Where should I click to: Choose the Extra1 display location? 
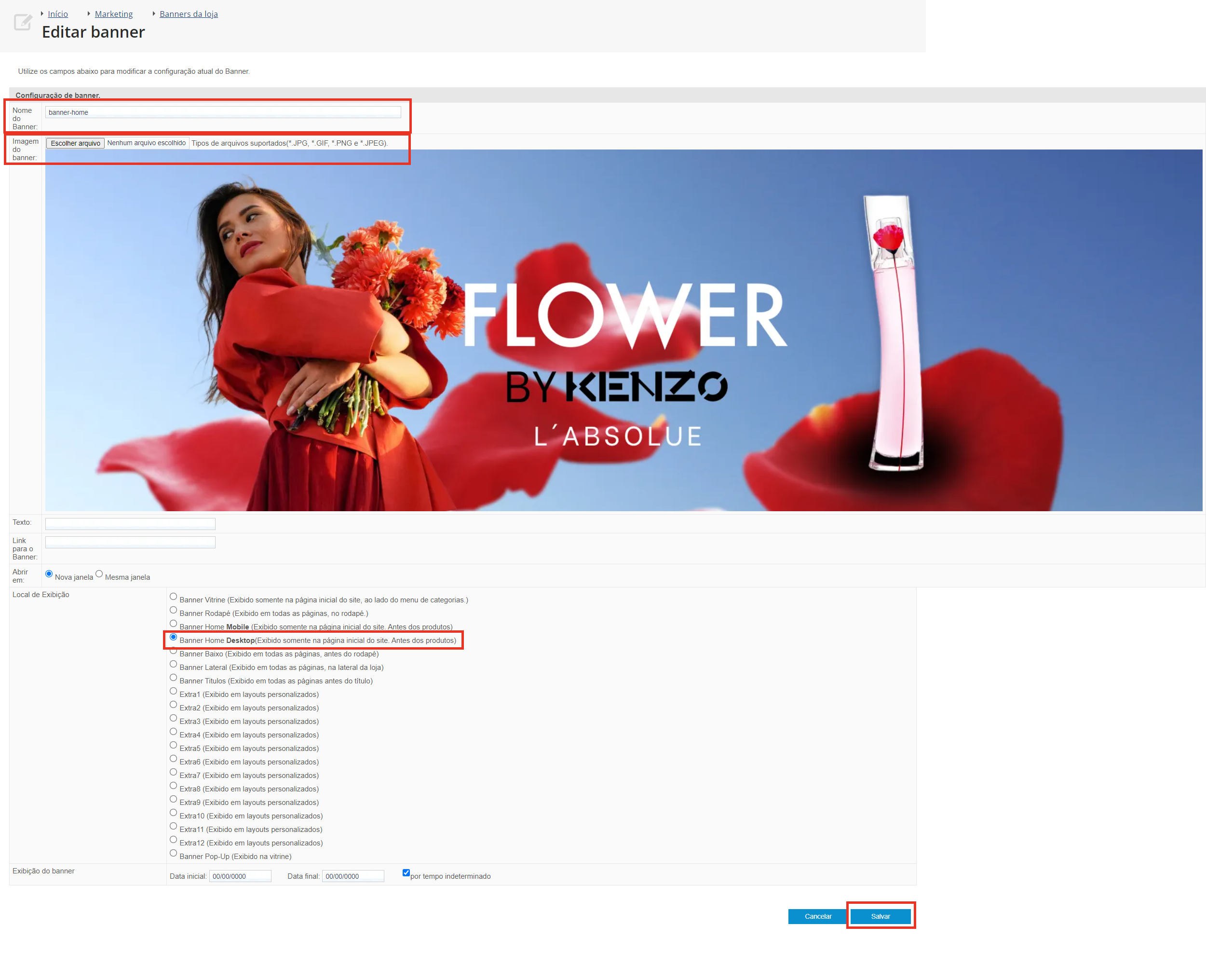coord(173,692)
